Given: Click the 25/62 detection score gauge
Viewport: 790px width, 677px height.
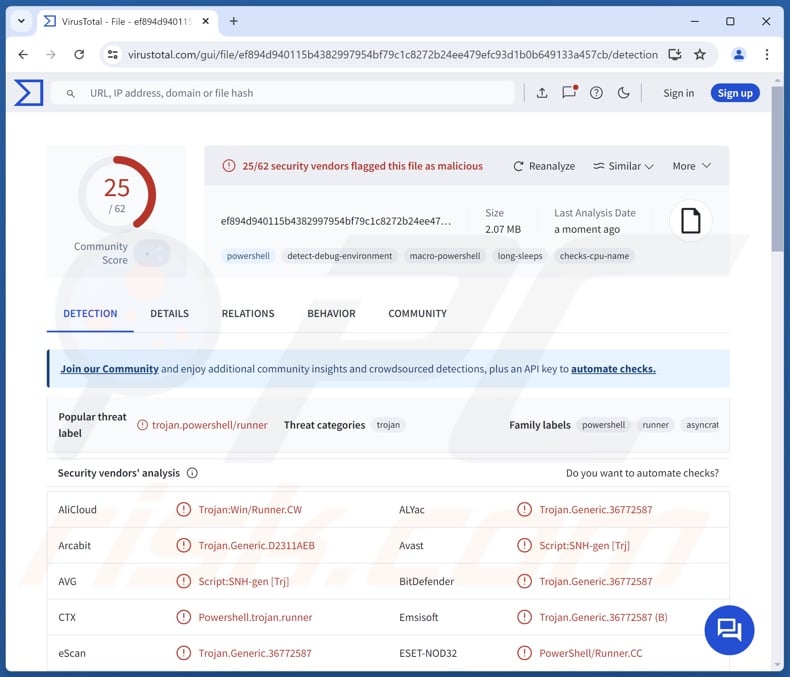Looking at the screenshot, I should [x=117, y=194].
